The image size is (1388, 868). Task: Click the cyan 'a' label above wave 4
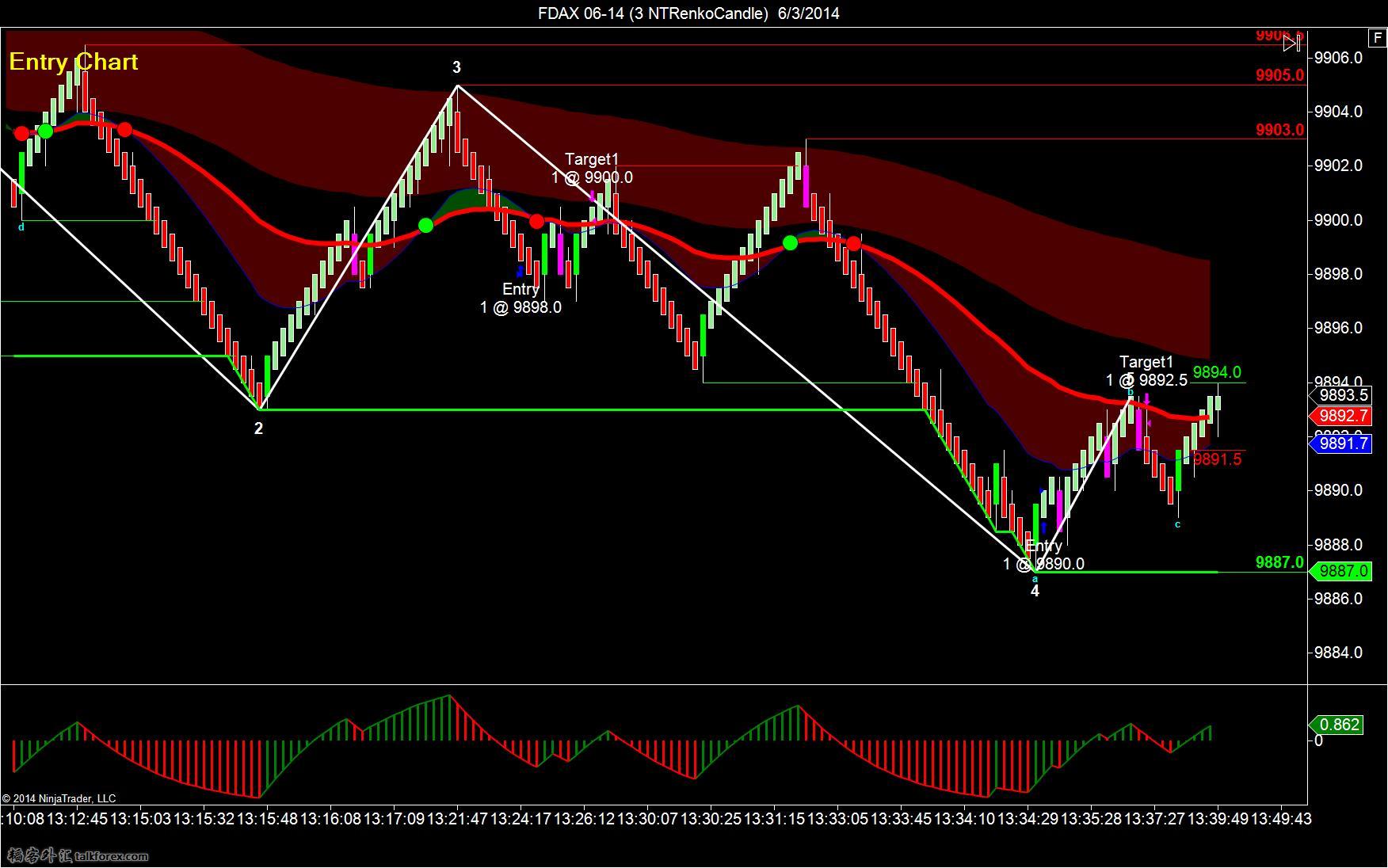pos(1035,579)
